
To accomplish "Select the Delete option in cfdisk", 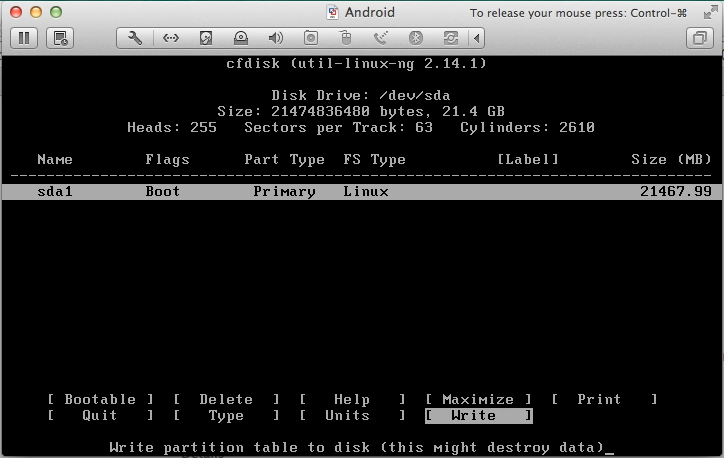I will click(226, 399).
